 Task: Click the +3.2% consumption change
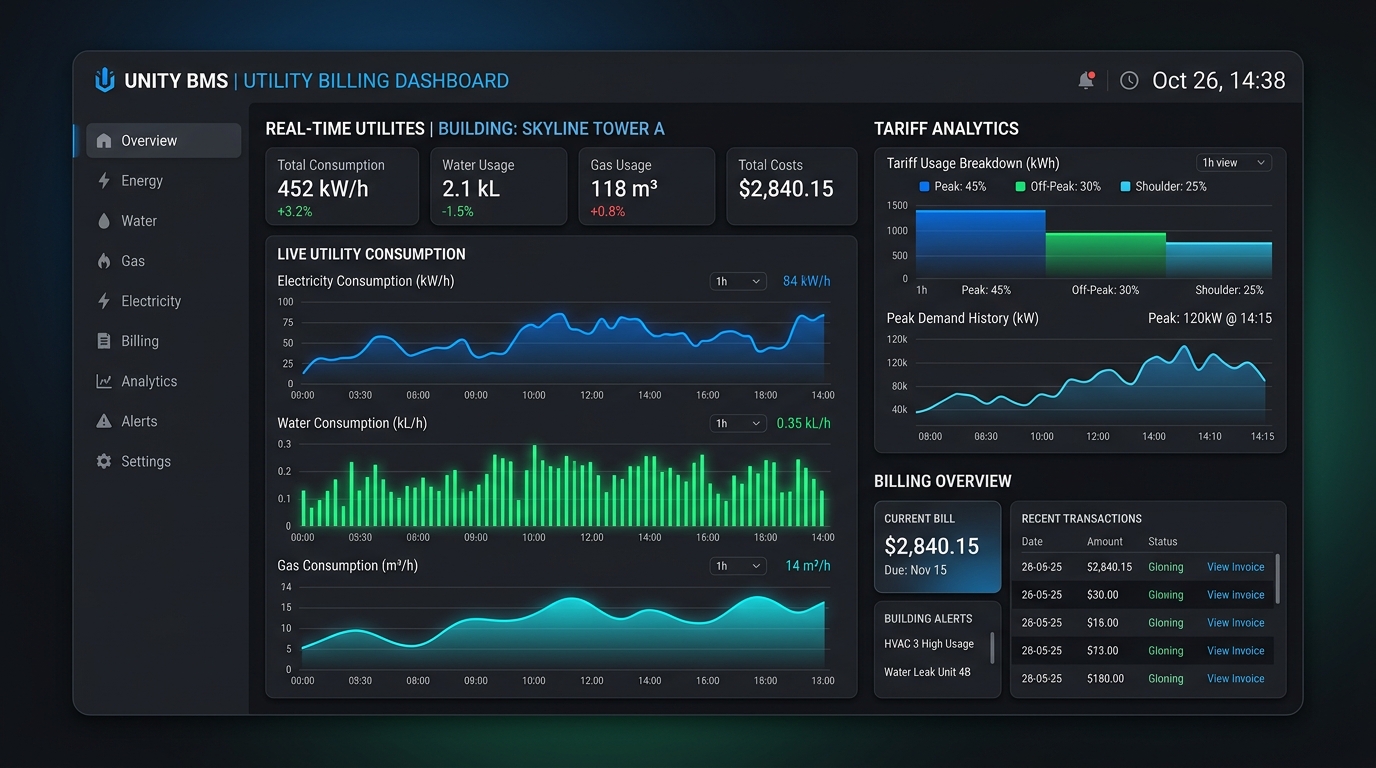pos(295,212)
